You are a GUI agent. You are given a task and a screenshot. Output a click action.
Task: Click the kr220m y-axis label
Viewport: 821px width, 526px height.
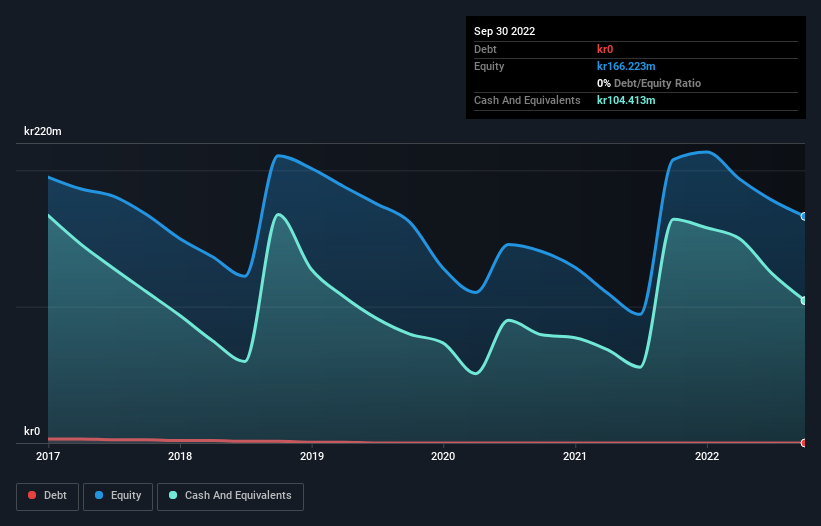(x=42, y=131)
